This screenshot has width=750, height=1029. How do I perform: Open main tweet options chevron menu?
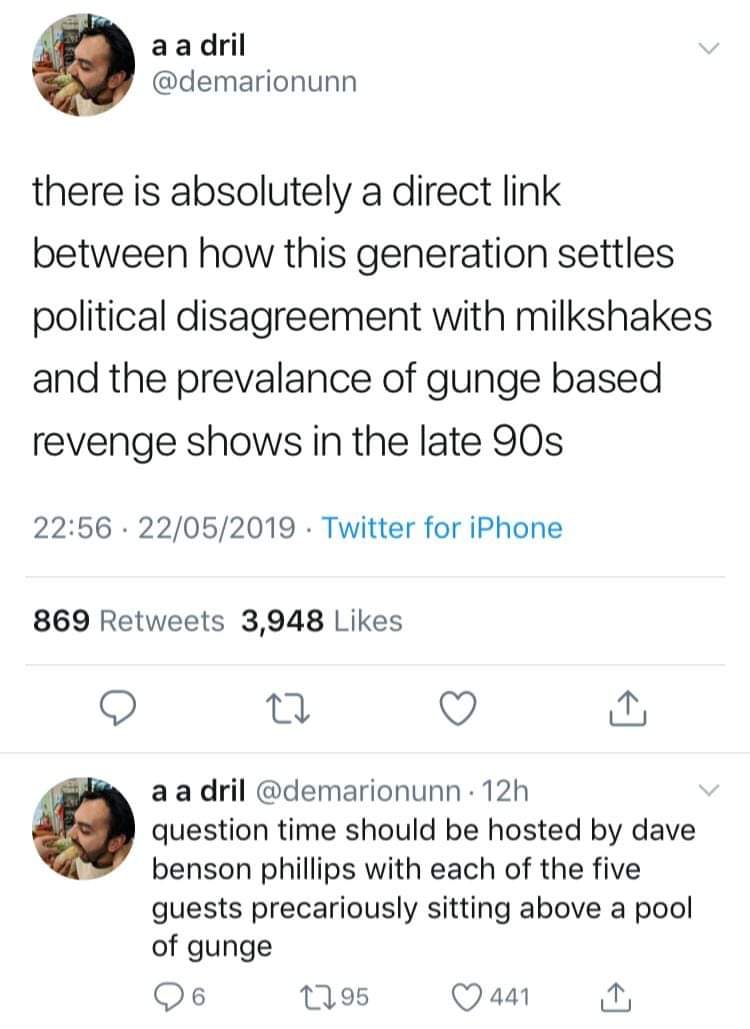708,49
